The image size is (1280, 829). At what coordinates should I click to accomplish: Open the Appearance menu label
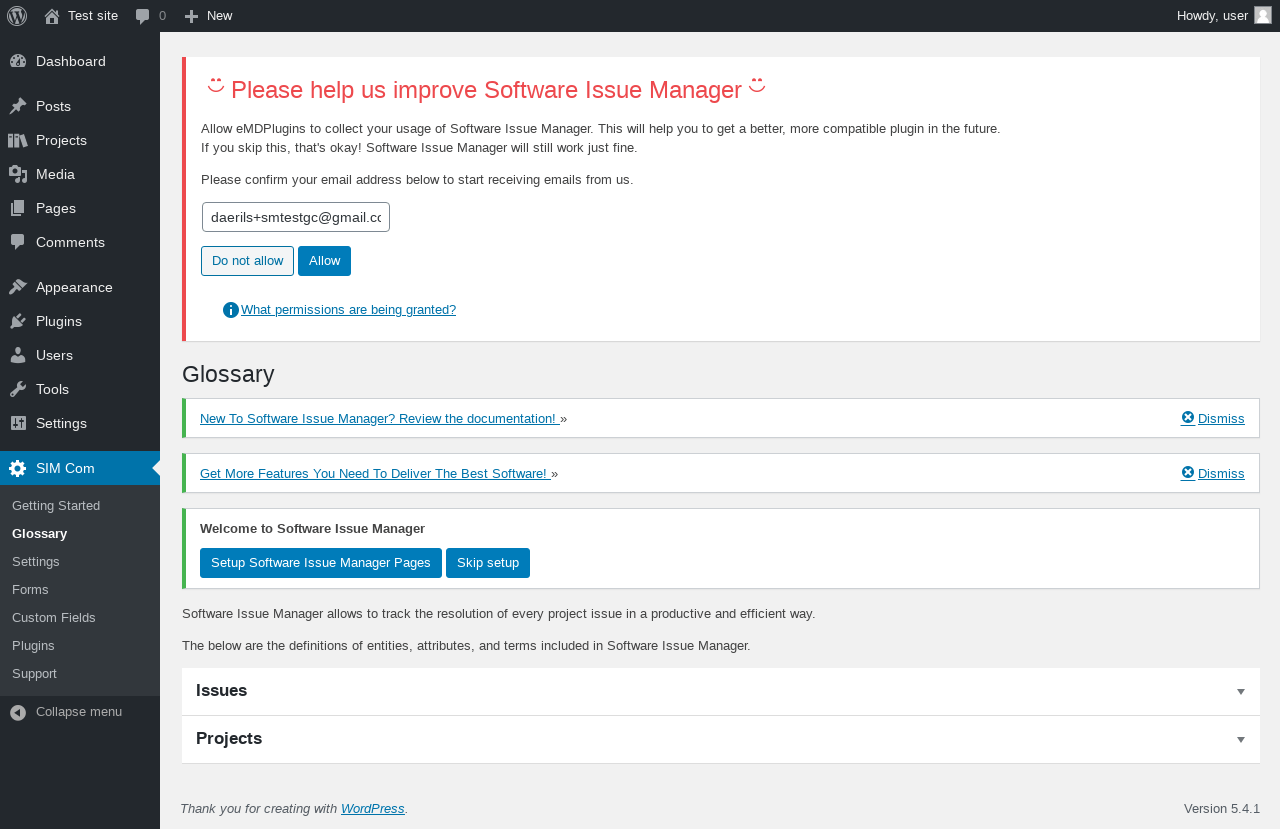(74, 287)
